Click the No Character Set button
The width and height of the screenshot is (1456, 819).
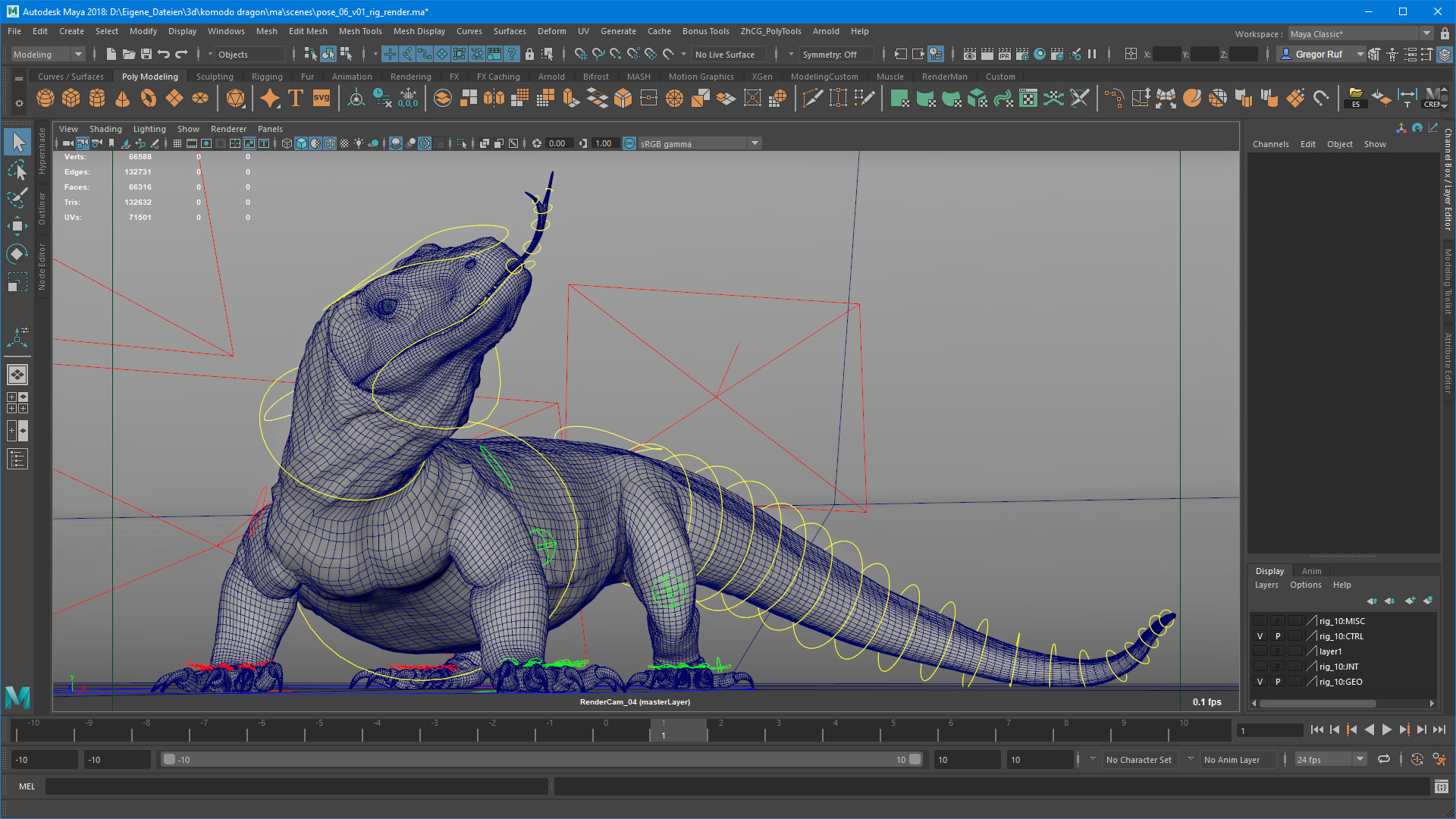click(x=1138, y=759)
